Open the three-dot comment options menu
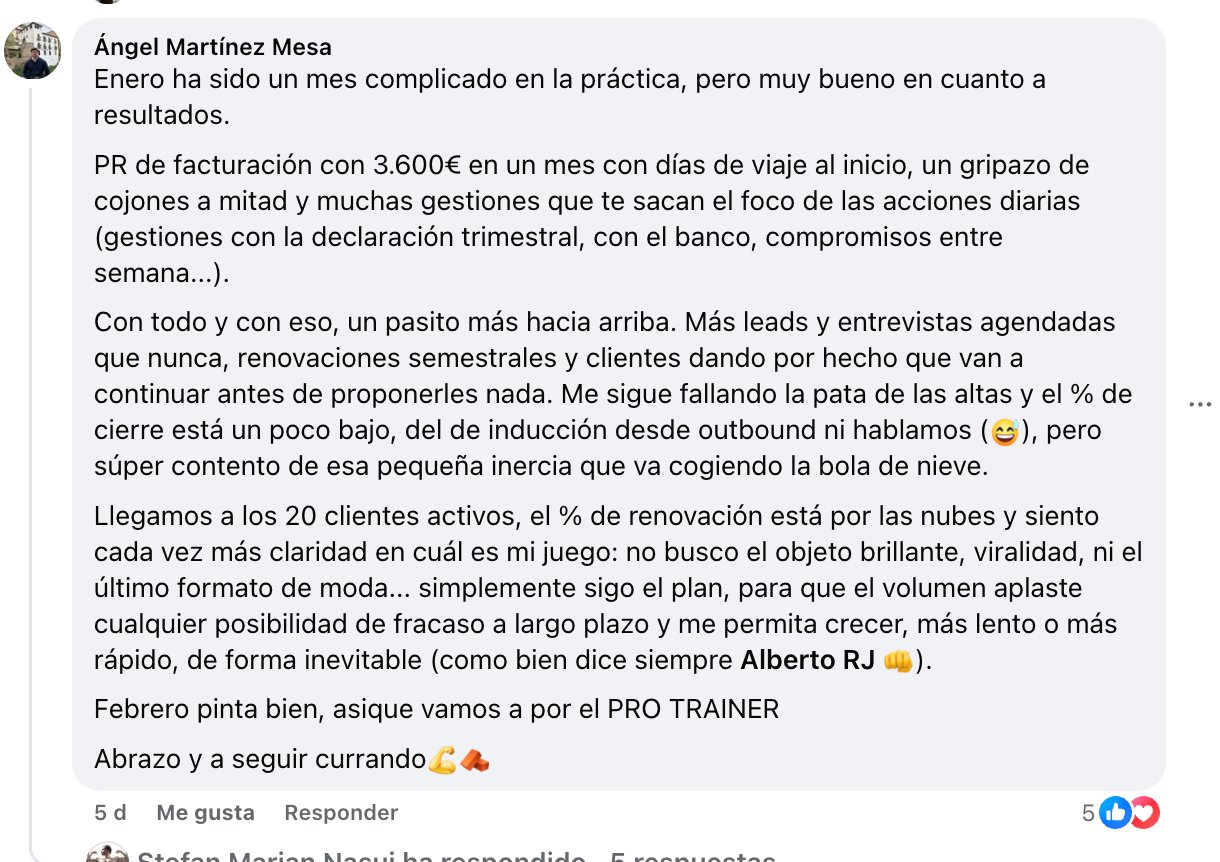Viewport: 1220px width, 862px height. tap(1200, 404)
